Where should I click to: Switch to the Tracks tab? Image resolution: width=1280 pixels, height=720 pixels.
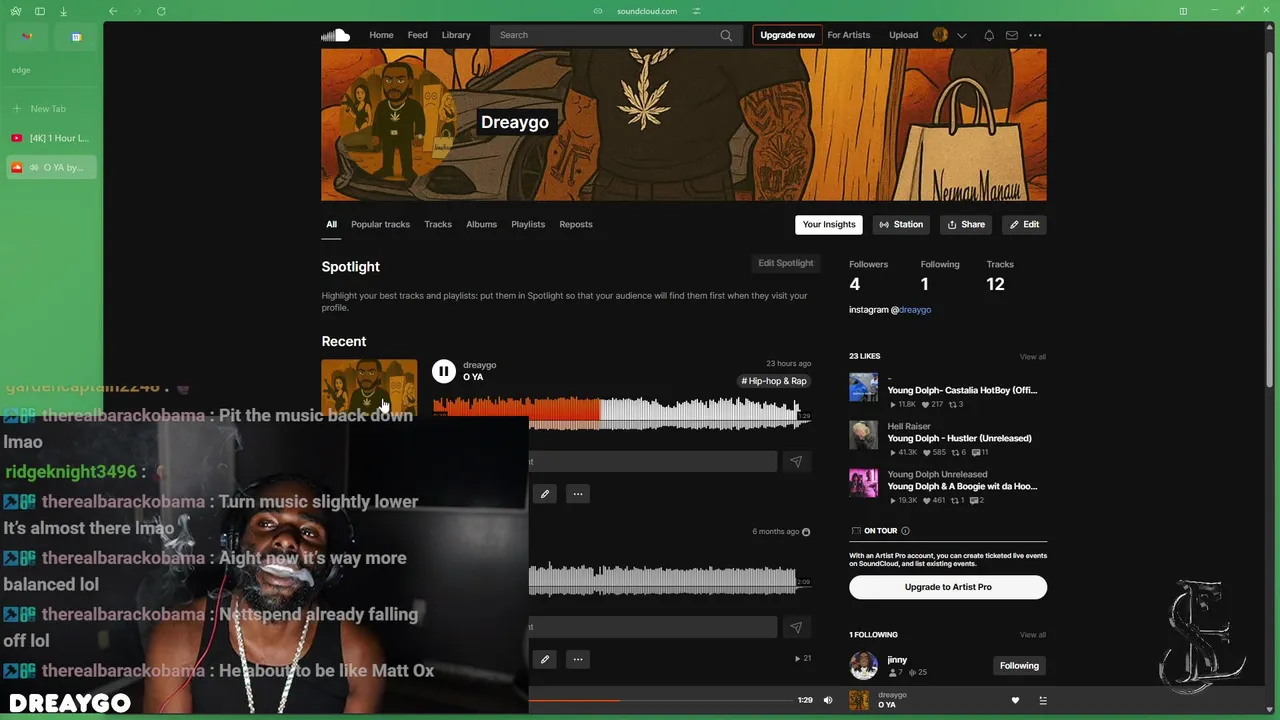coord(438,224)
